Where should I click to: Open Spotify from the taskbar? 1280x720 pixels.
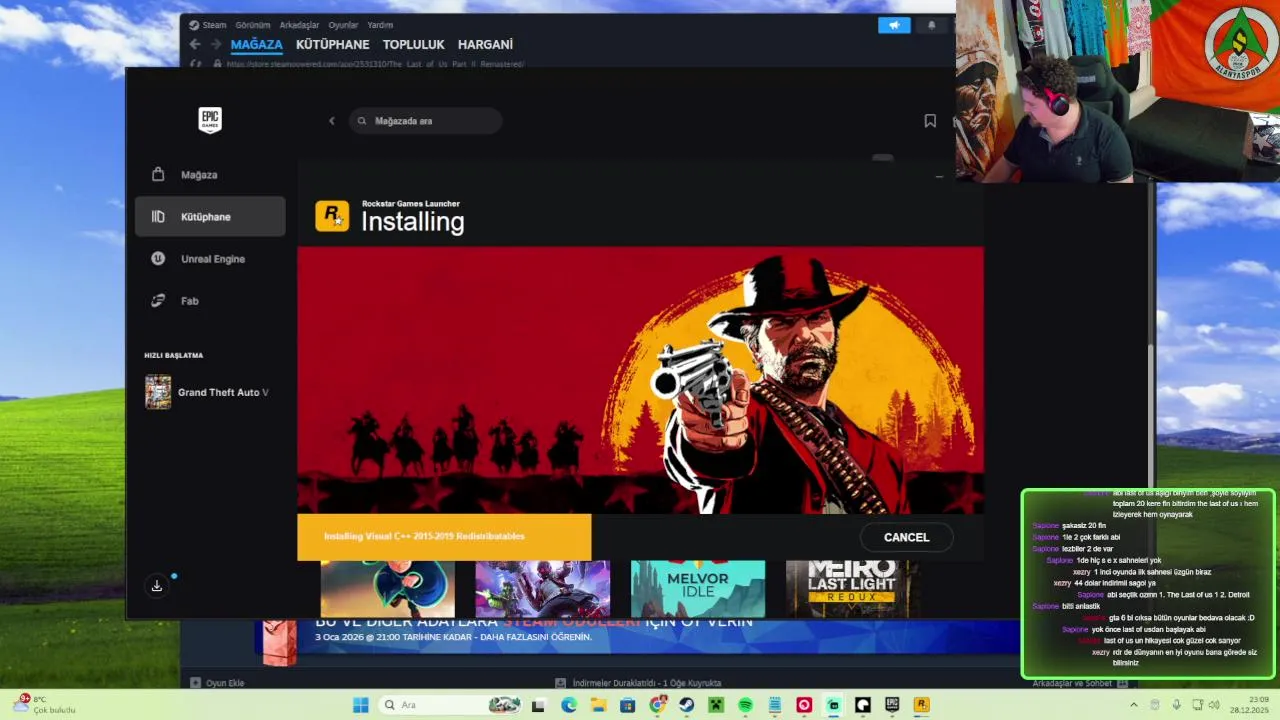tap(745, 705)
